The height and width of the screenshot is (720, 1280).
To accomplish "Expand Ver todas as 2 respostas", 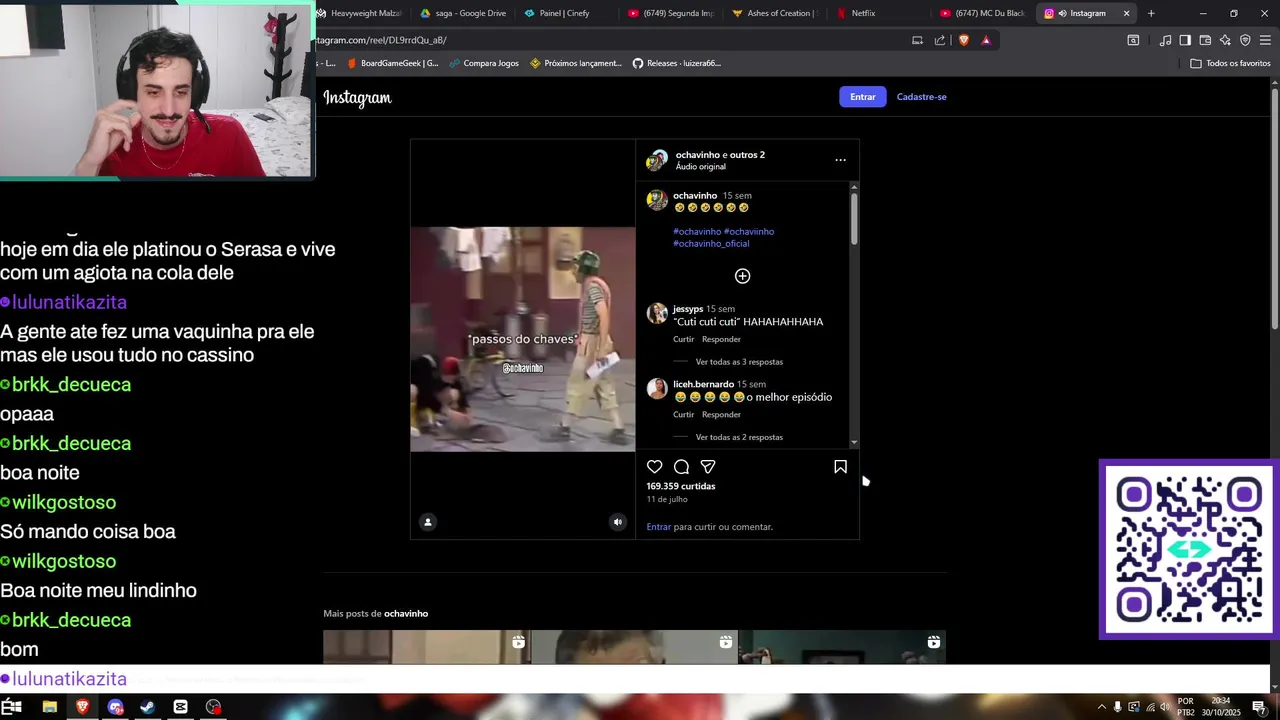I will (x=739, y=437).
